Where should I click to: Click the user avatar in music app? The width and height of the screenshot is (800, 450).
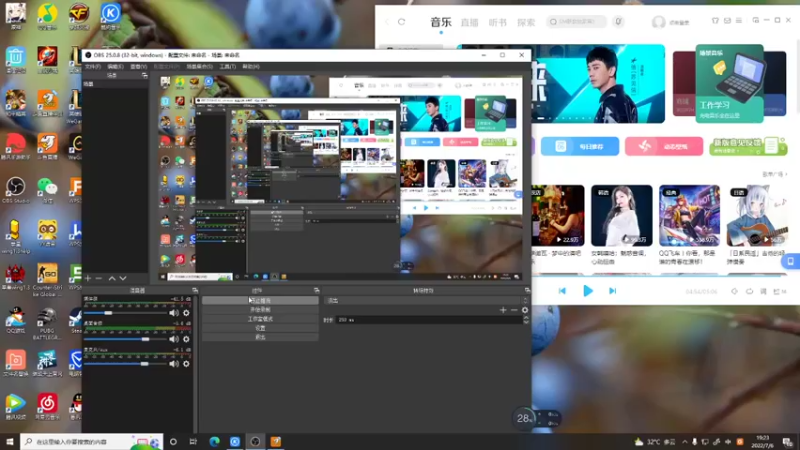coord(658,22)
